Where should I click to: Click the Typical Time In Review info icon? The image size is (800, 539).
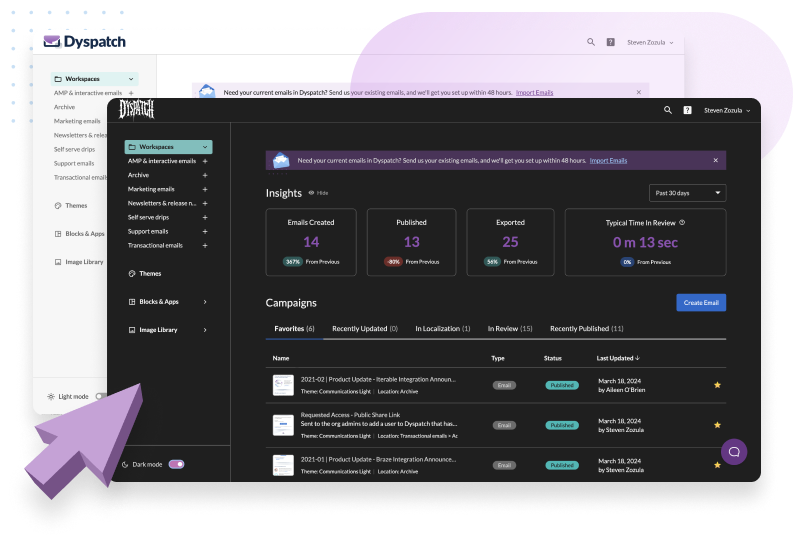(682, 223)
